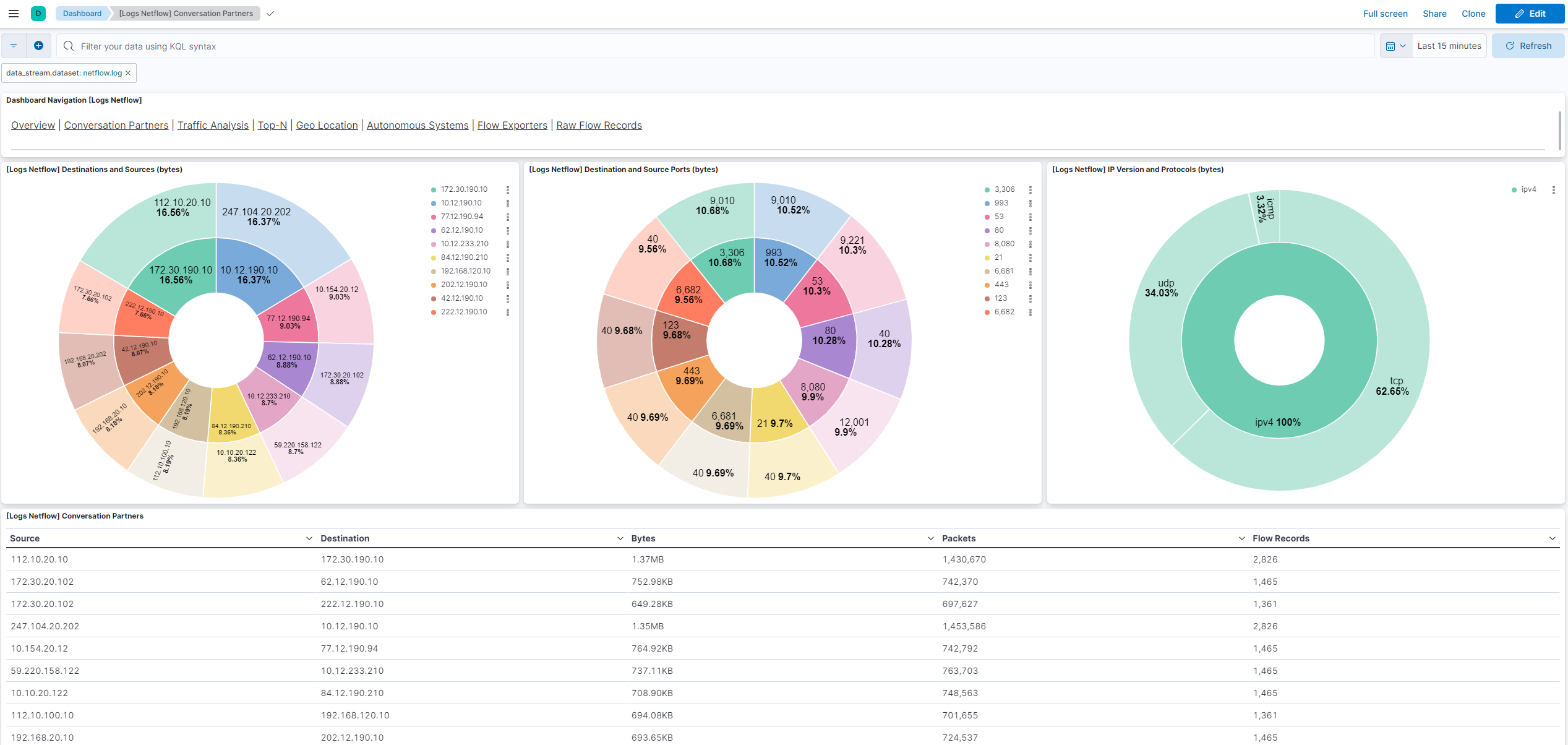Viewport: 1568px width, 745px height.
Task: Open legend options for port 8,080
Action: tap(1030, 244)
